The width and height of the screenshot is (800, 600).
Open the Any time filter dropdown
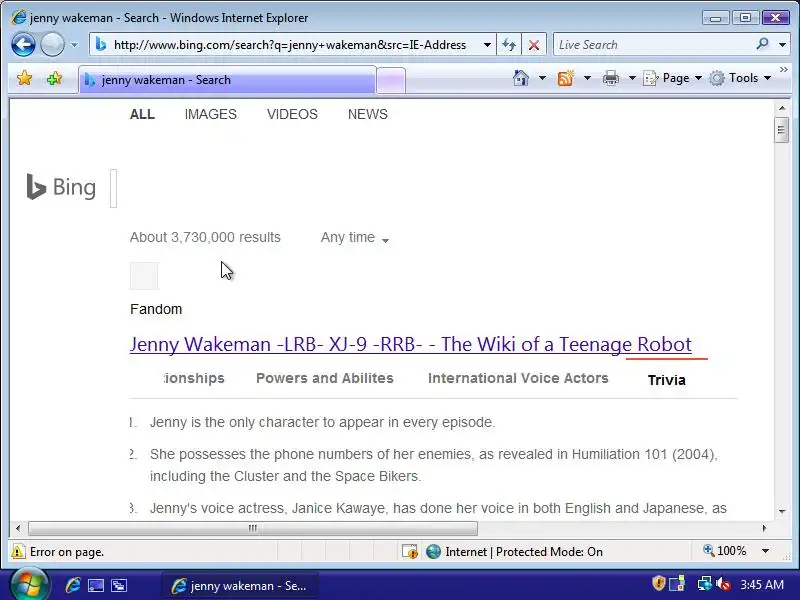click(x=355, y=238)
